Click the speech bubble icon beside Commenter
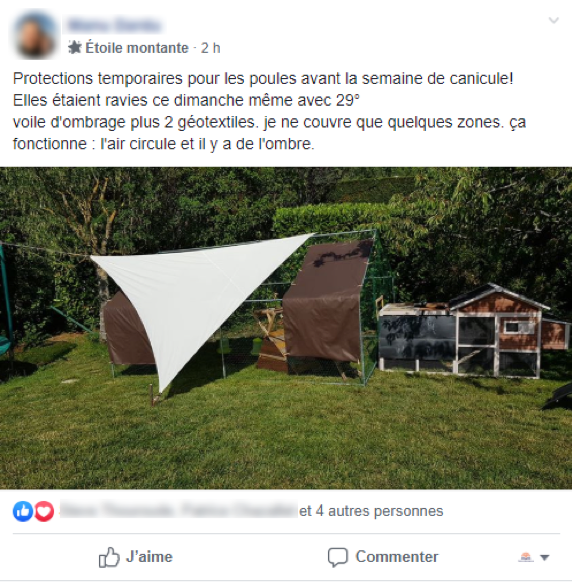 click(x=338, y=557)
